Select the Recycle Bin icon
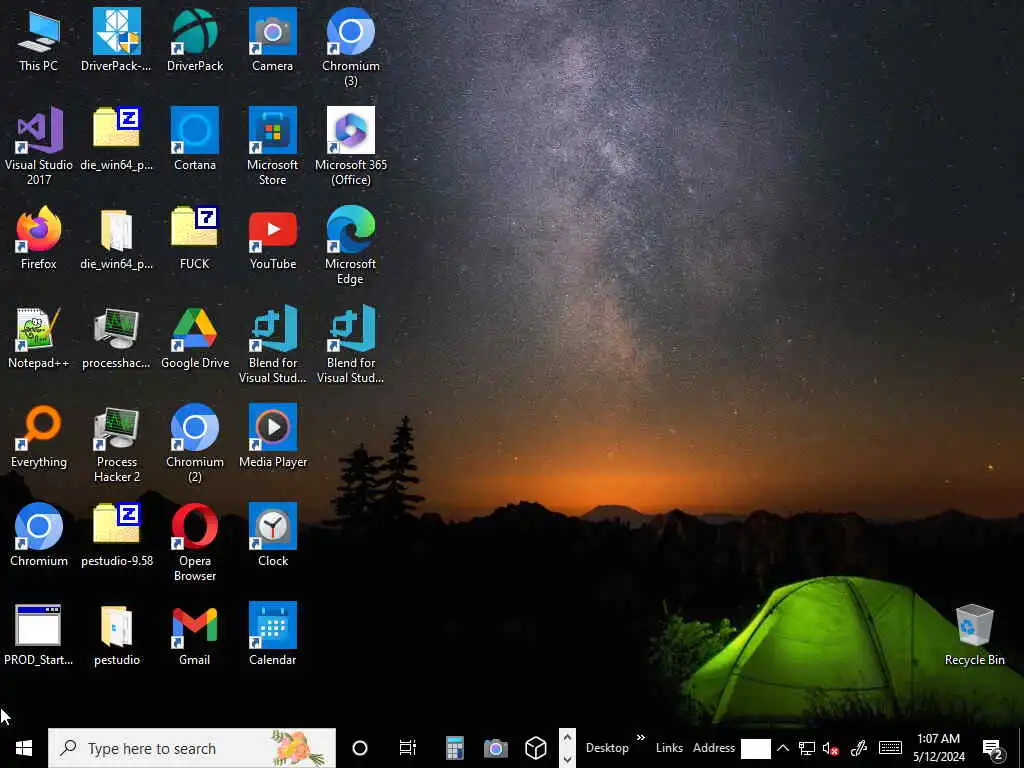The image size is (1024, 768). pos(974,634)
